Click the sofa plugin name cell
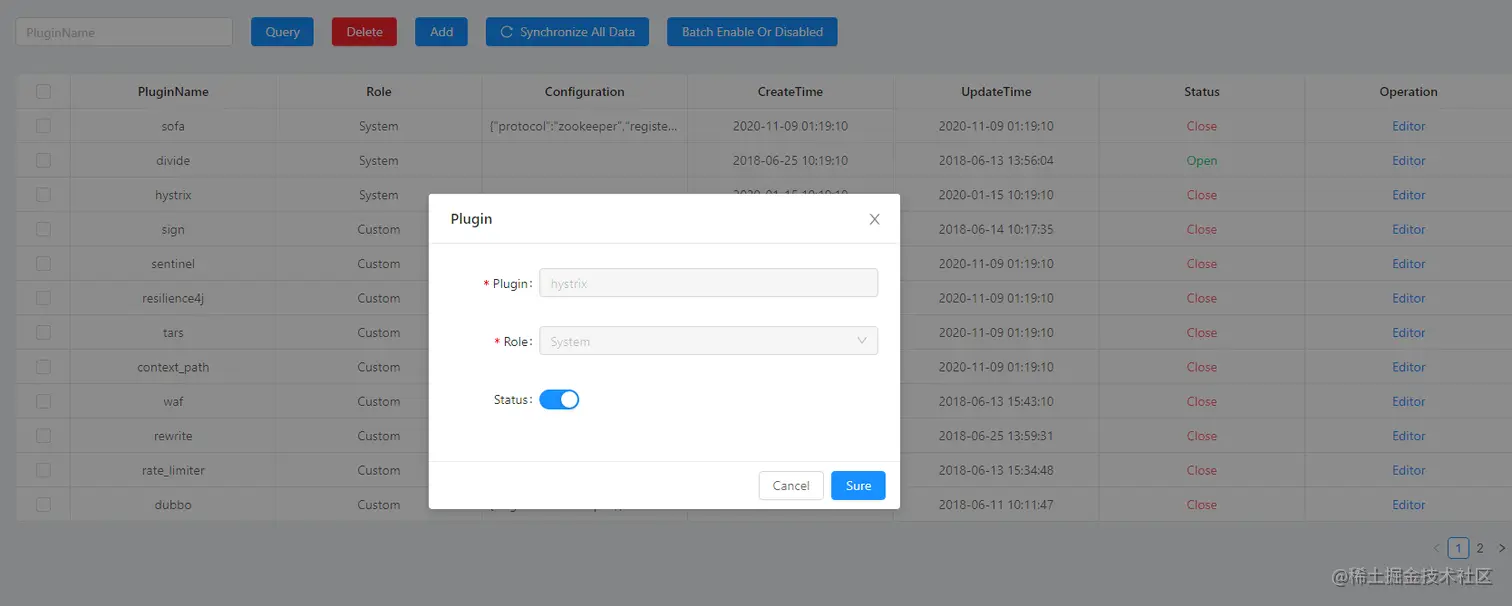Viewport: 1512px width, 606px height. (x=173, y=126)
